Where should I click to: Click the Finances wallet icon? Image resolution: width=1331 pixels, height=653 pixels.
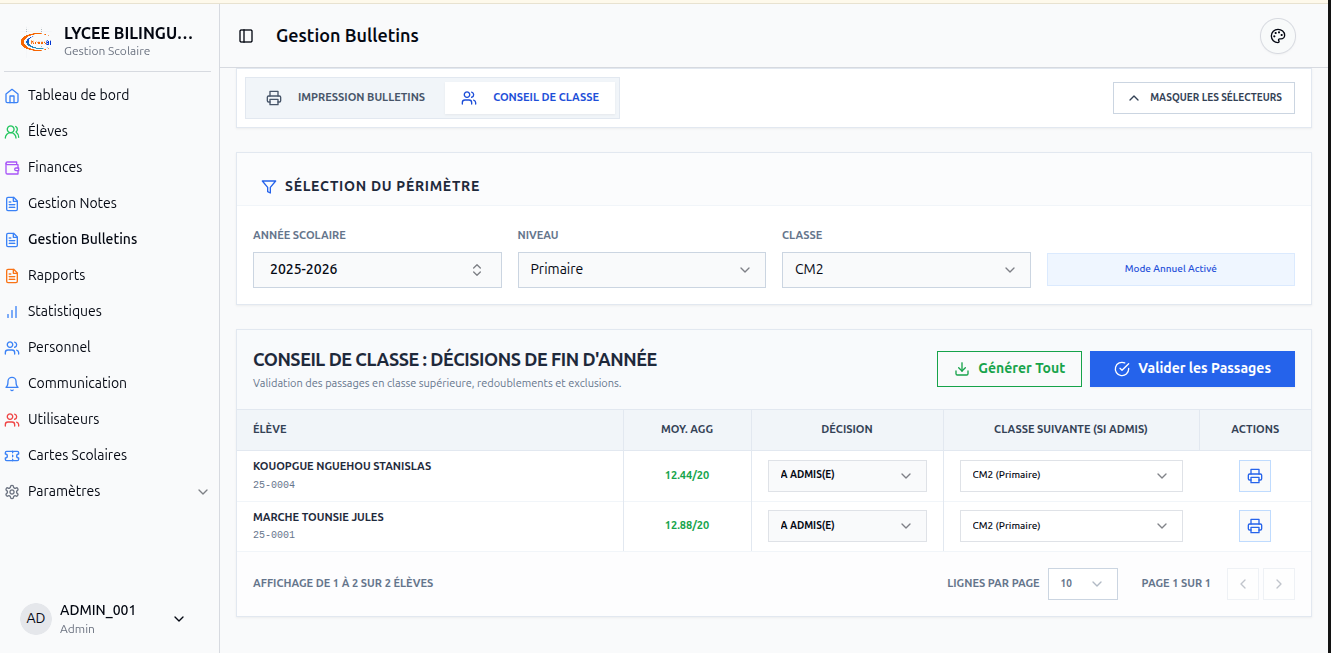[x=12, y=168]
